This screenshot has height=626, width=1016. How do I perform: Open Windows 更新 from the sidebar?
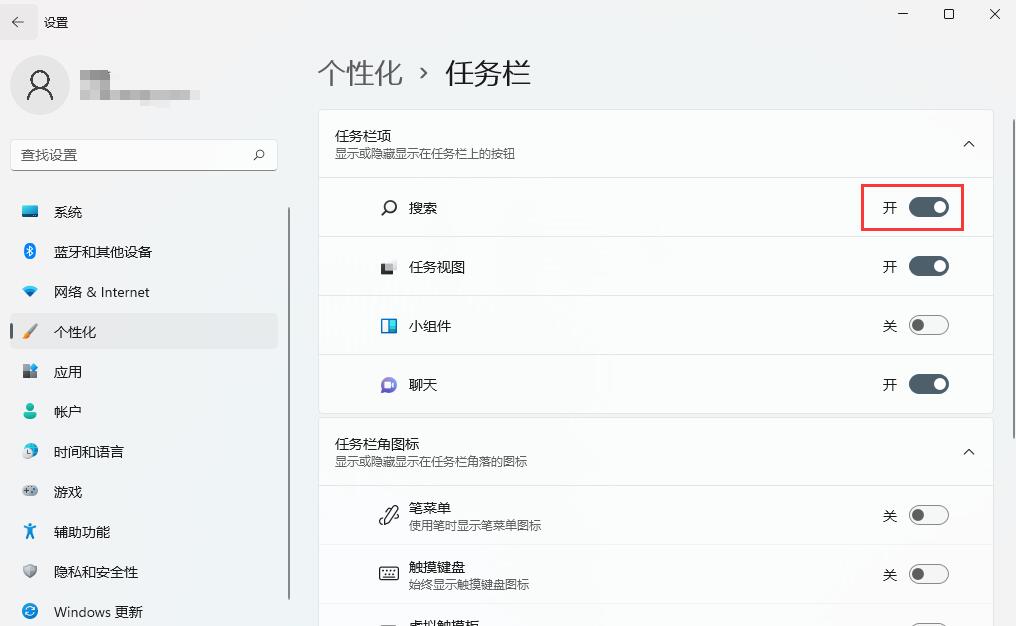pos(98,611)
